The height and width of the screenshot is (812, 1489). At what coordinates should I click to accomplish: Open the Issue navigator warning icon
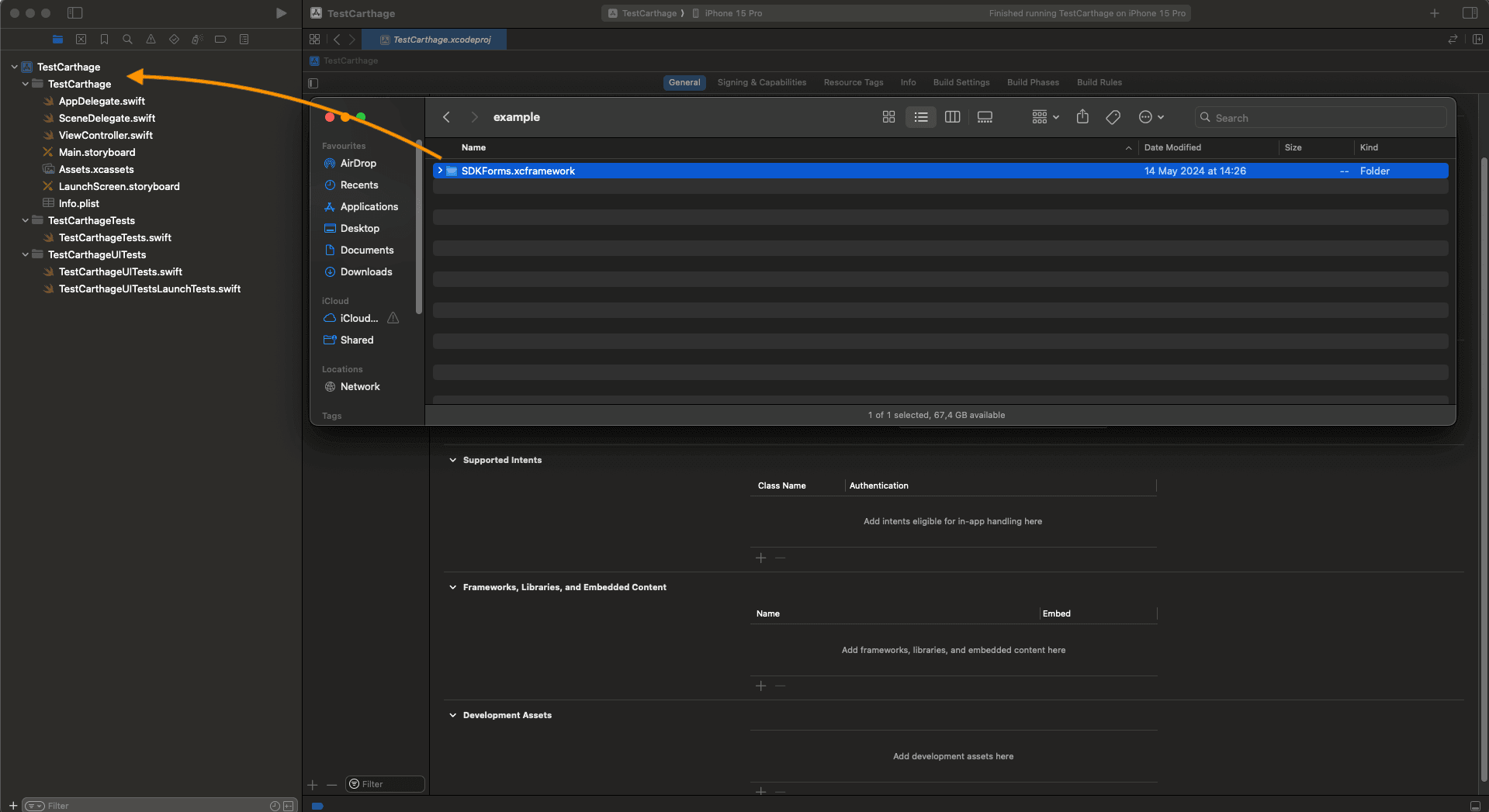(151, 39)
